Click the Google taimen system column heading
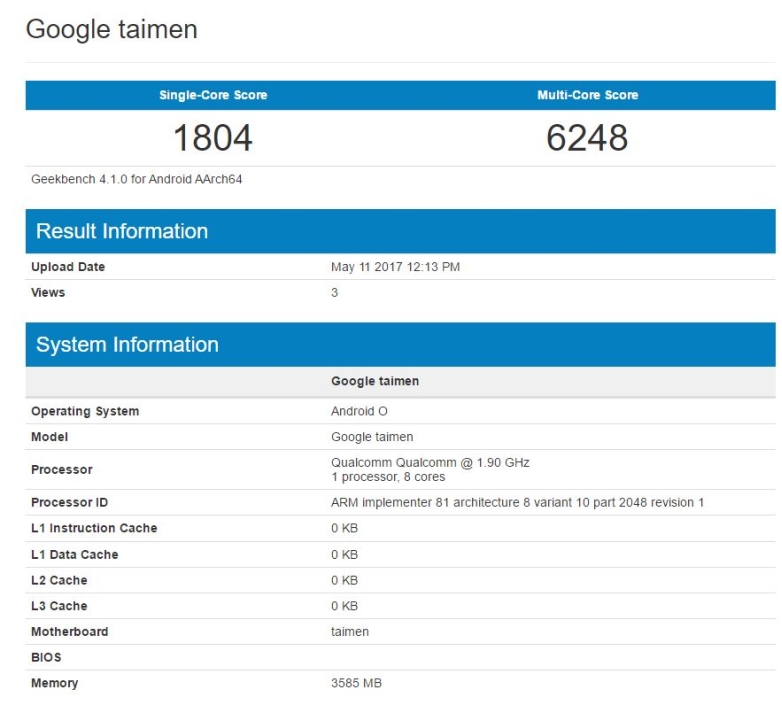Screen dimensions: 782x713 tap(375, 381)
